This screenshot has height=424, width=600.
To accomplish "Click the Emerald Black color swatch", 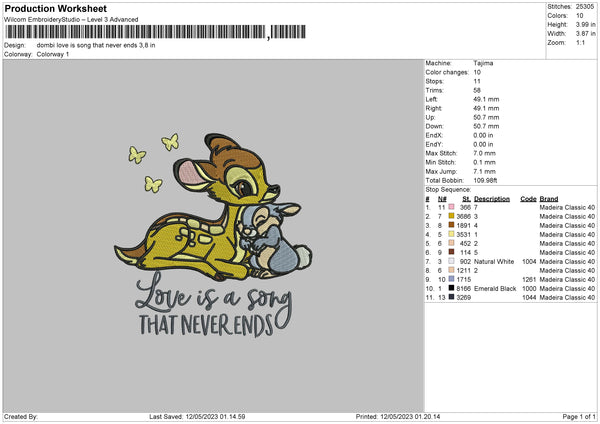I will [451, 288].
